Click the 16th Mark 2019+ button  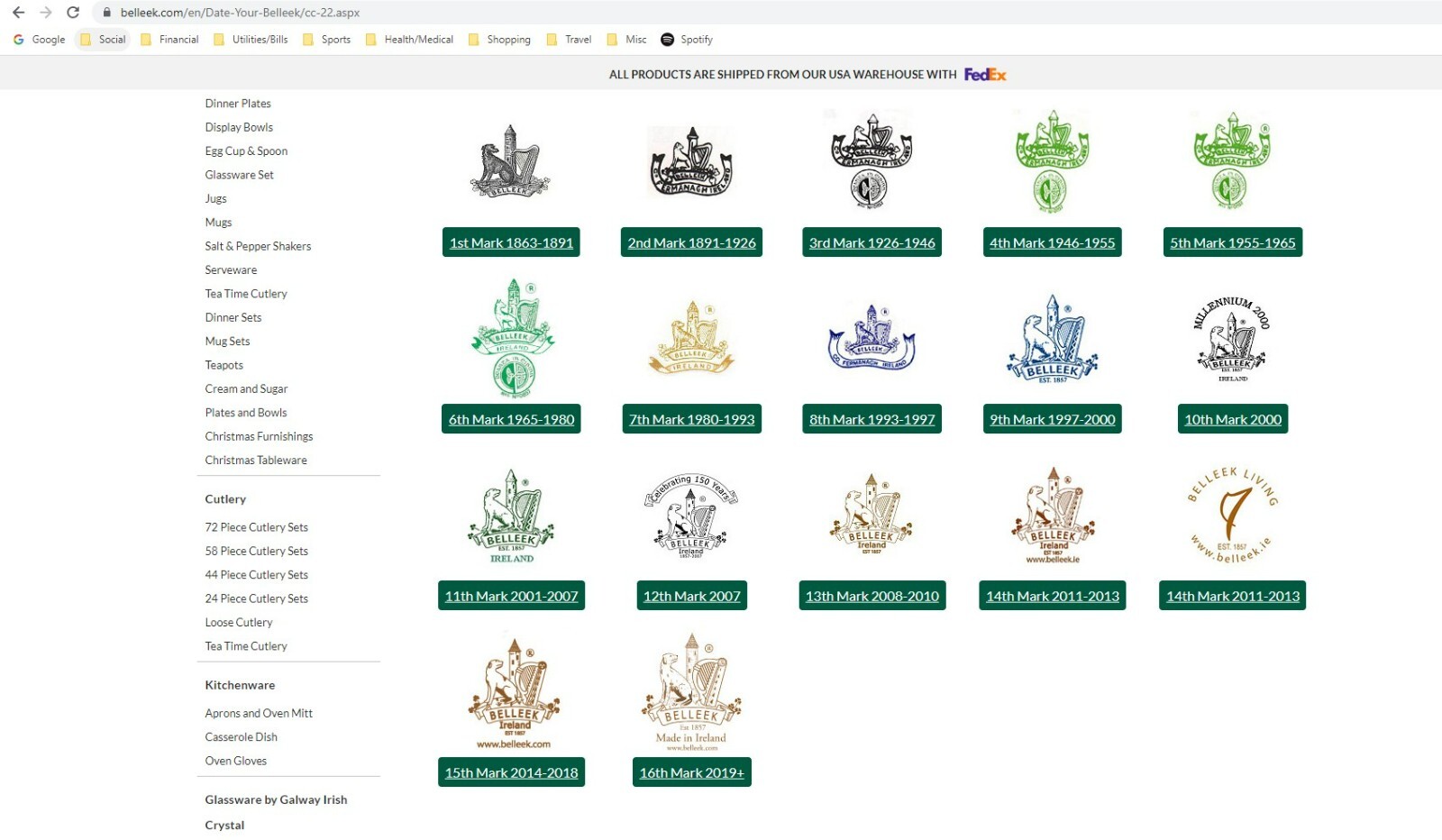point(691,772)
